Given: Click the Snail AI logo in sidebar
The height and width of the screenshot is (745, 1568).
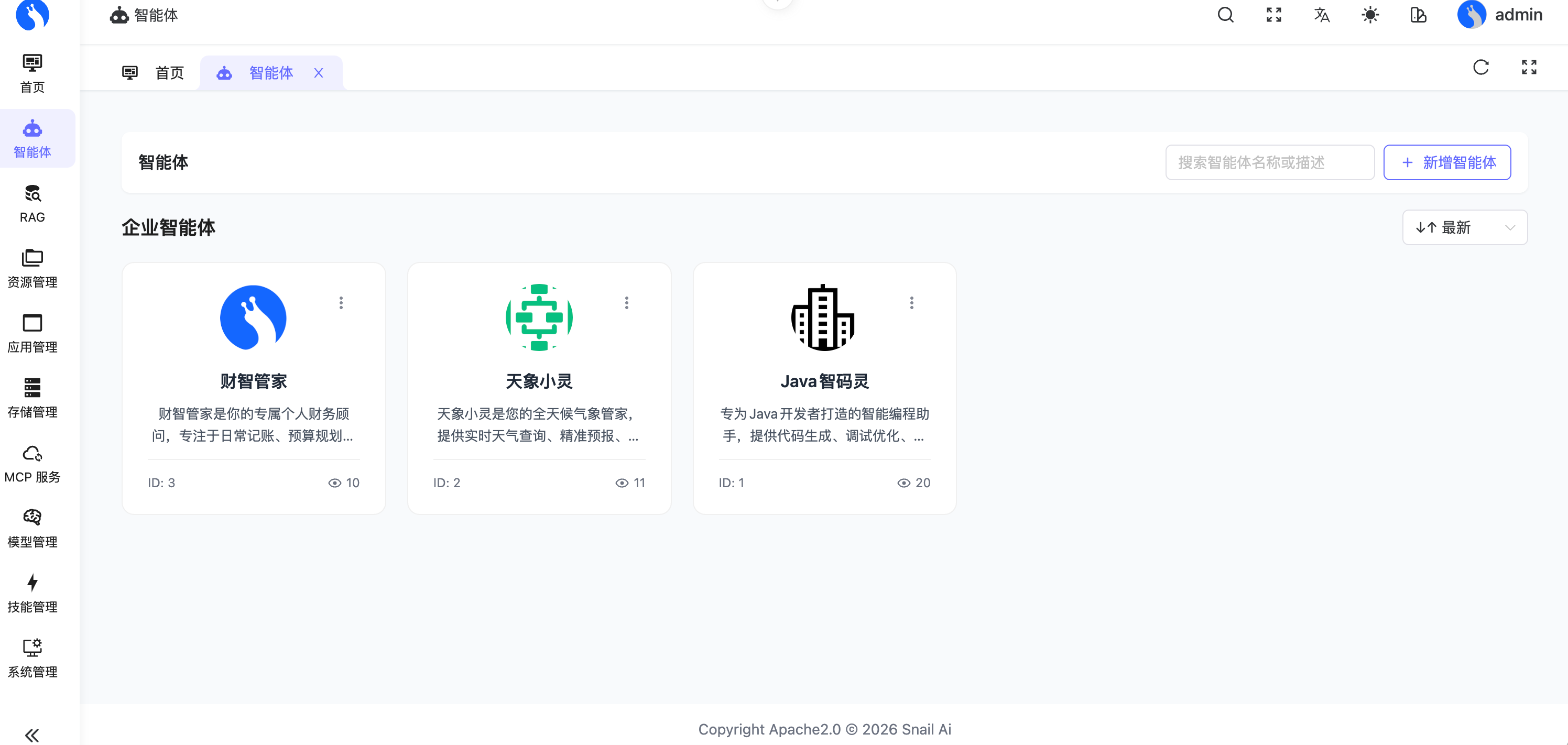Looking at the screenshot, I should pos(32,15).
